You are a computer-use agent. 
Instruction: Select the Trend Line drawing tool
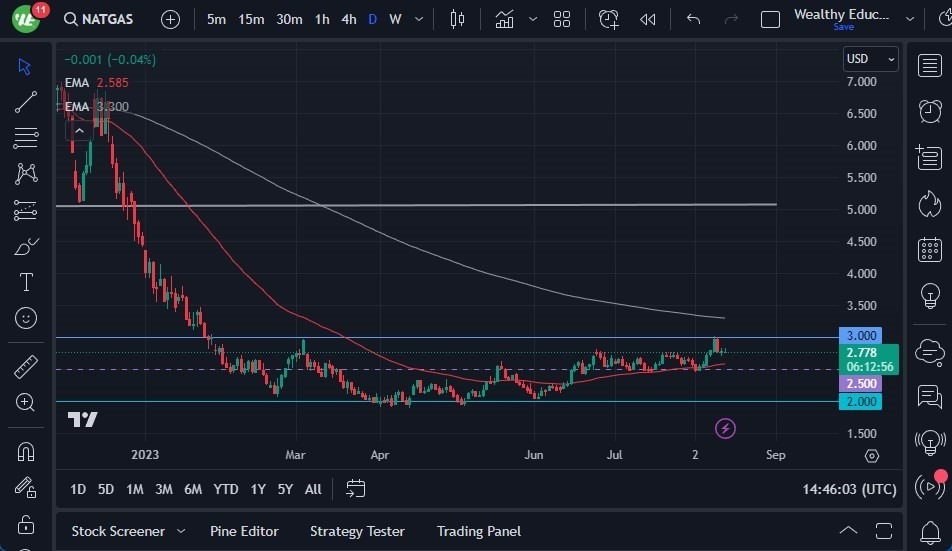(26, 102)
